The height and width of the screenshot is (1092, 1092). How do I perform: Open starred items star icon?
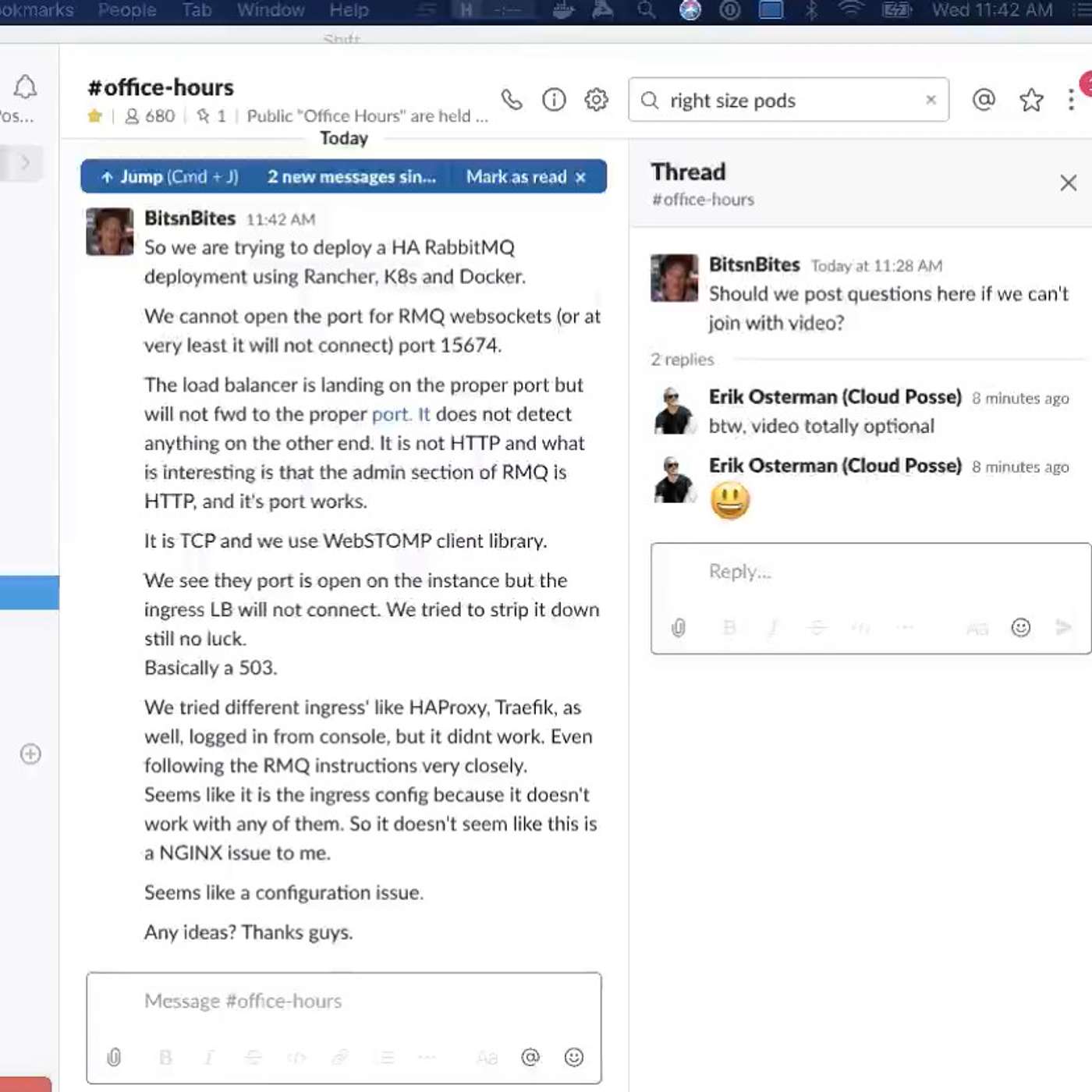tap(1031, 100)
